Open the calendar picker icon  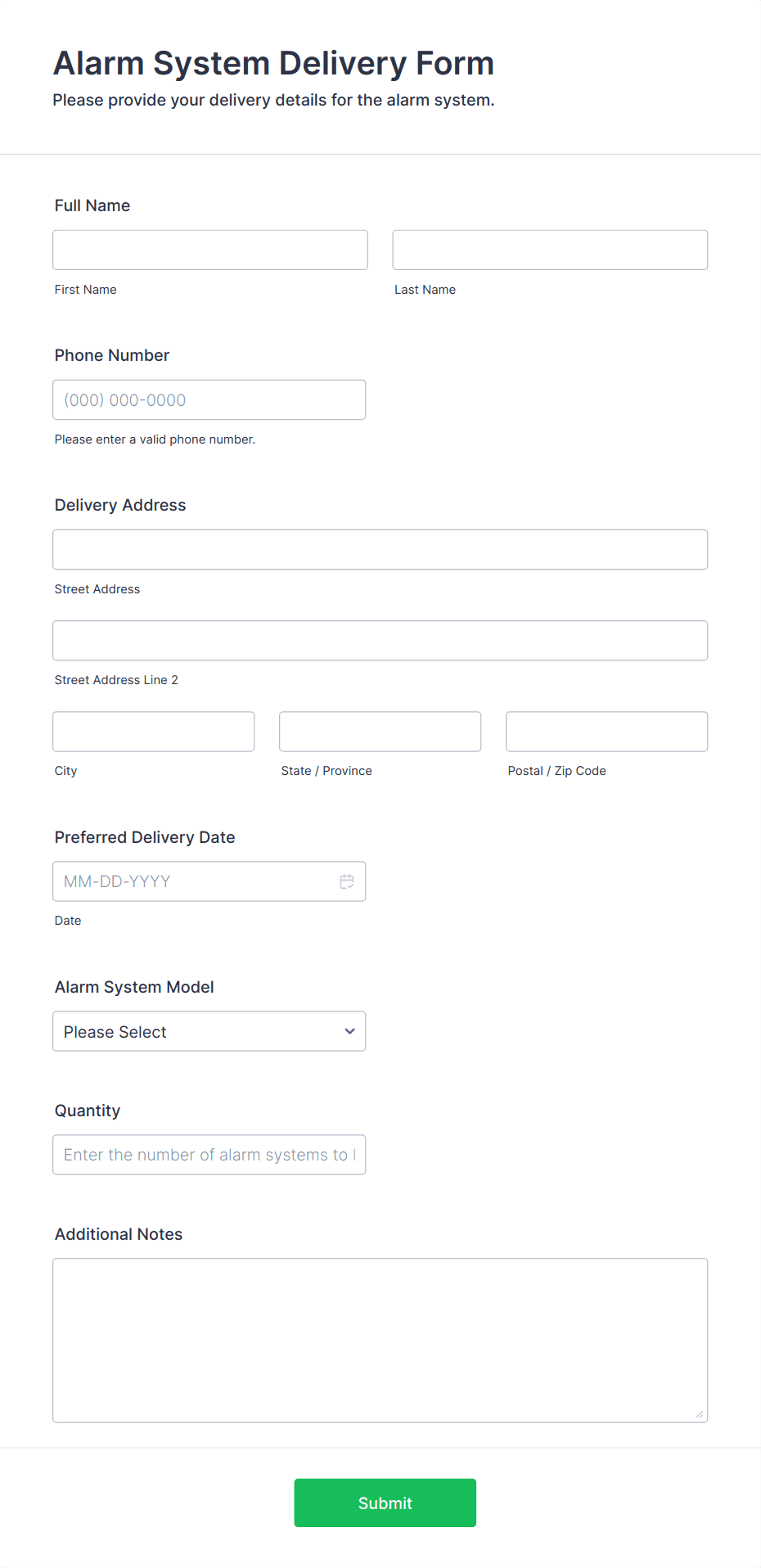click(347, 881)
